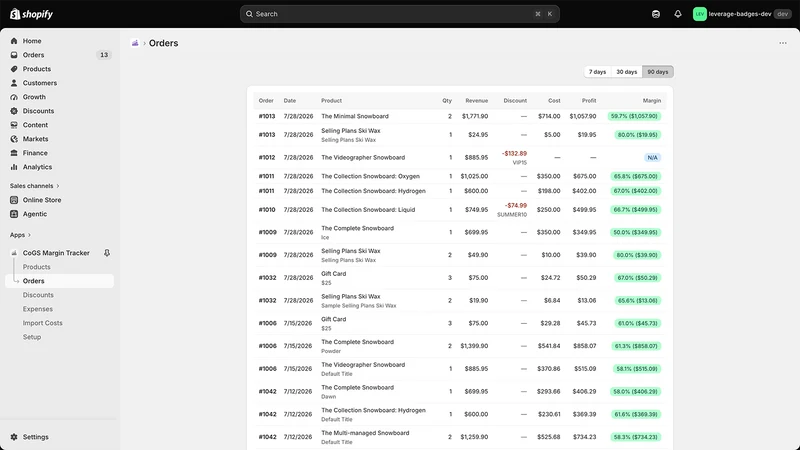Click the pin icon next to CoGS Margin Tracker
Viewport: 800px width, 450px height.
tap(107, 253)
